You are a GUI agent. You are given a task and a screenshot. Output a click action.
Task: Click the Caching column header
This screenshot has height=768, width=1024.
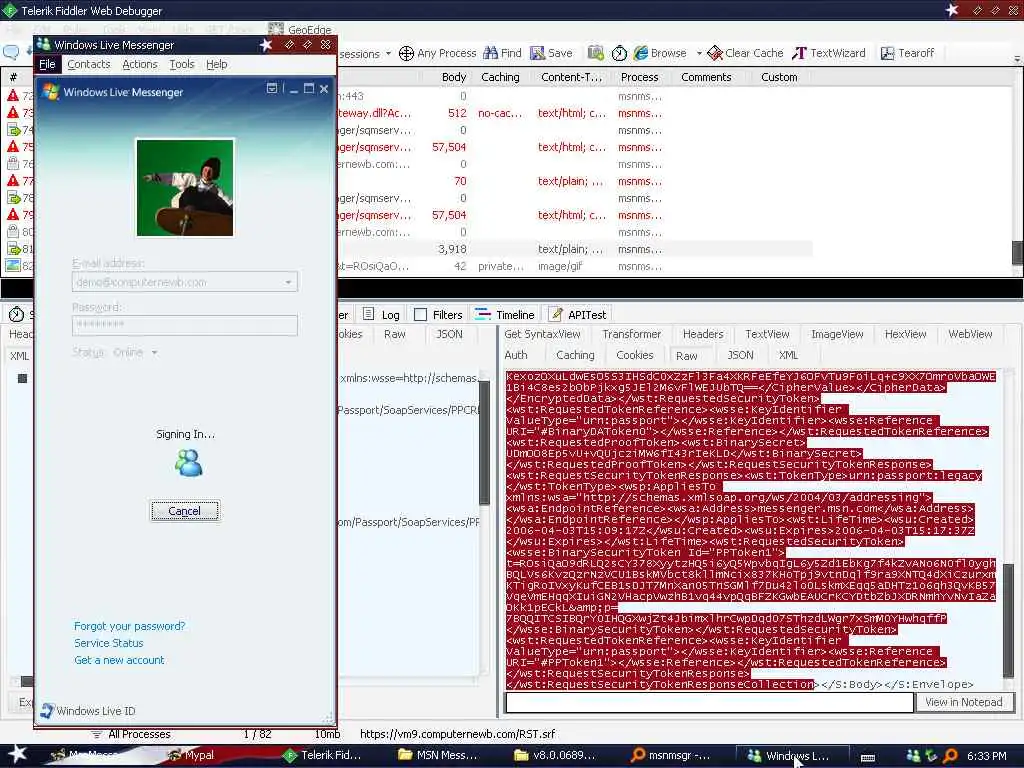(x=500, y=77)
